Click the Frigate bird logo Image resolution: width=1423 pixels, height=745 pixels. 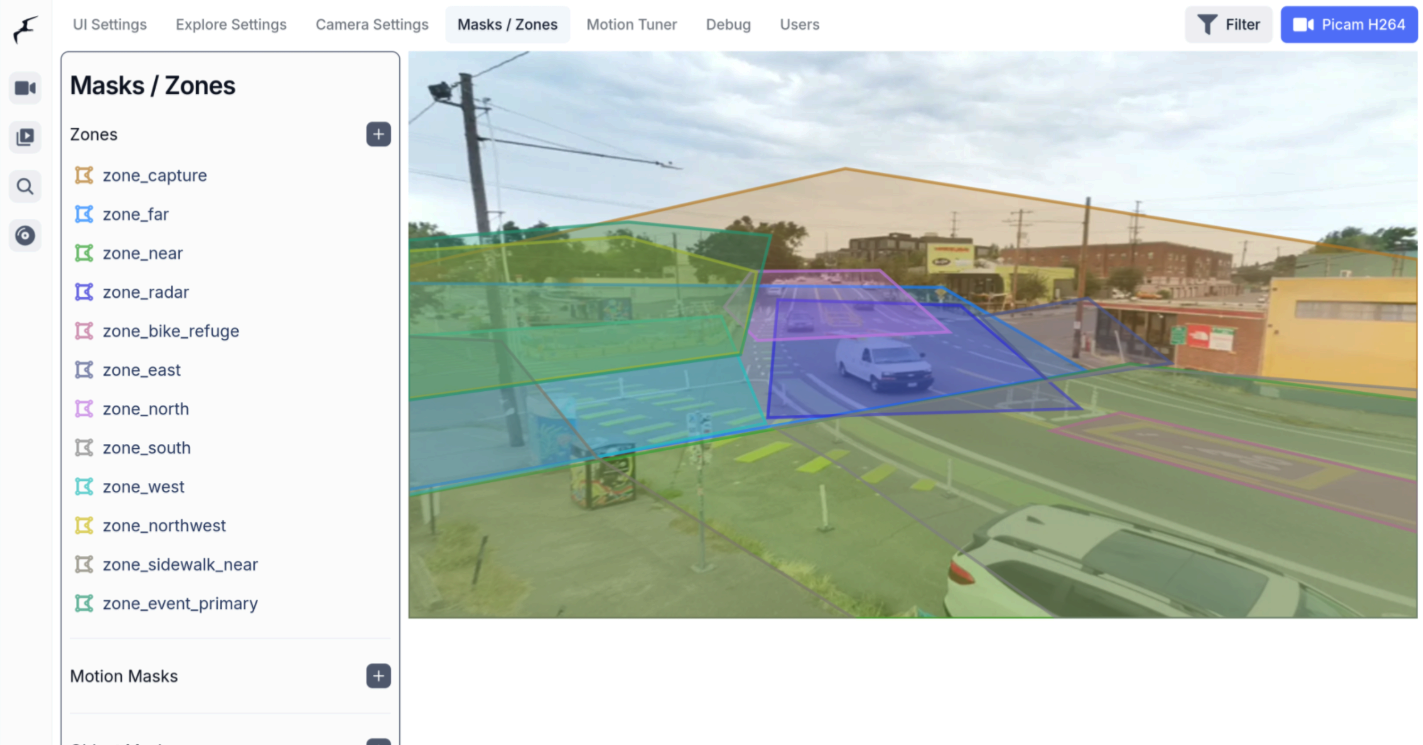26,30
